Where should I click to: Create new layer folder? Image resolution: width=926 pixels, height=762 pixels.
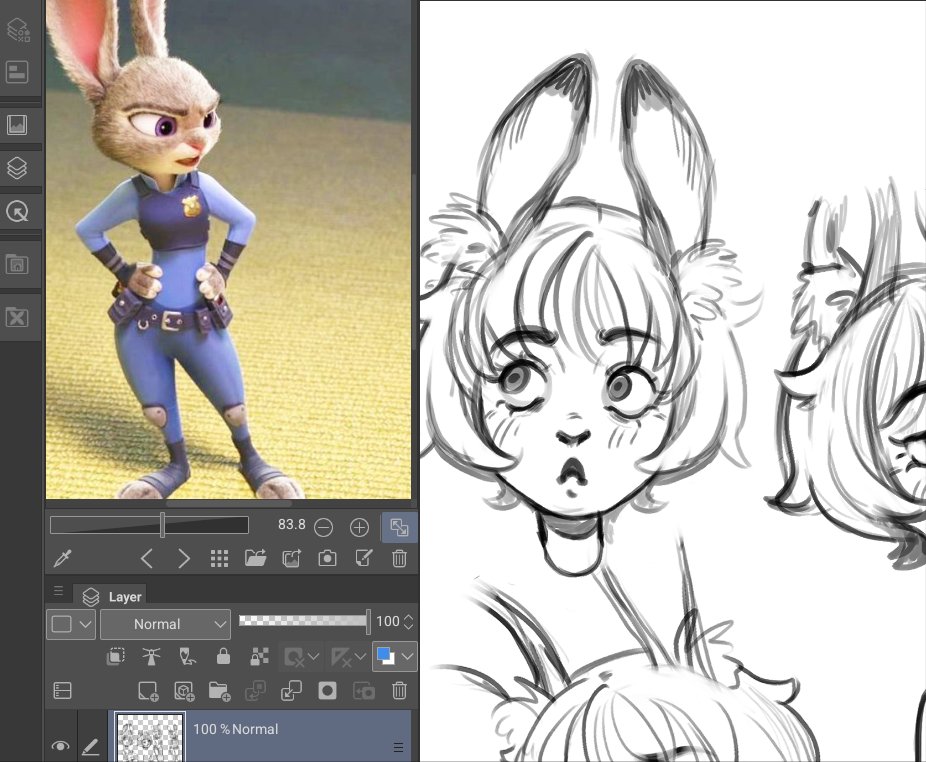coord(219,691)
